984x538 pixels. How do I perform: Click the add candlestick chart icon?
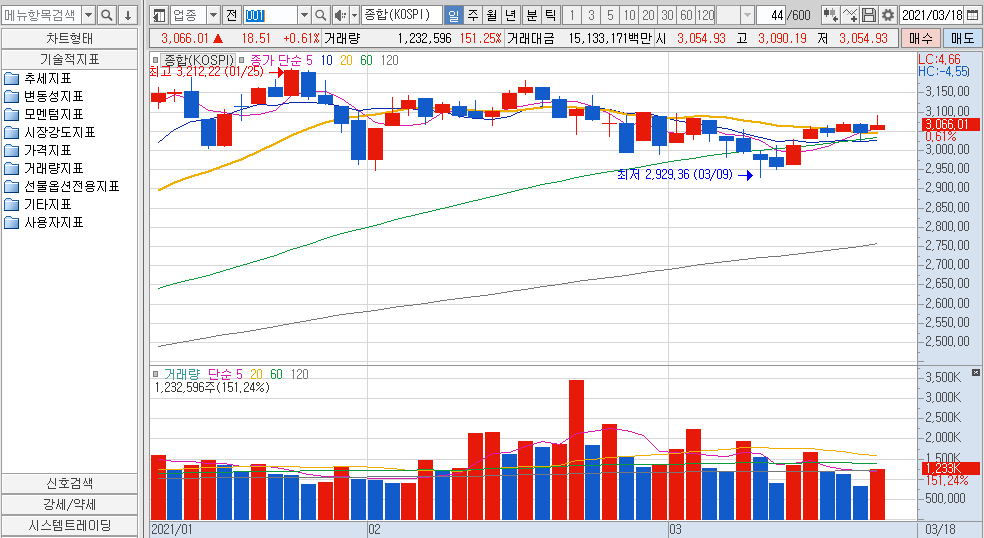[x=831, y=15]
